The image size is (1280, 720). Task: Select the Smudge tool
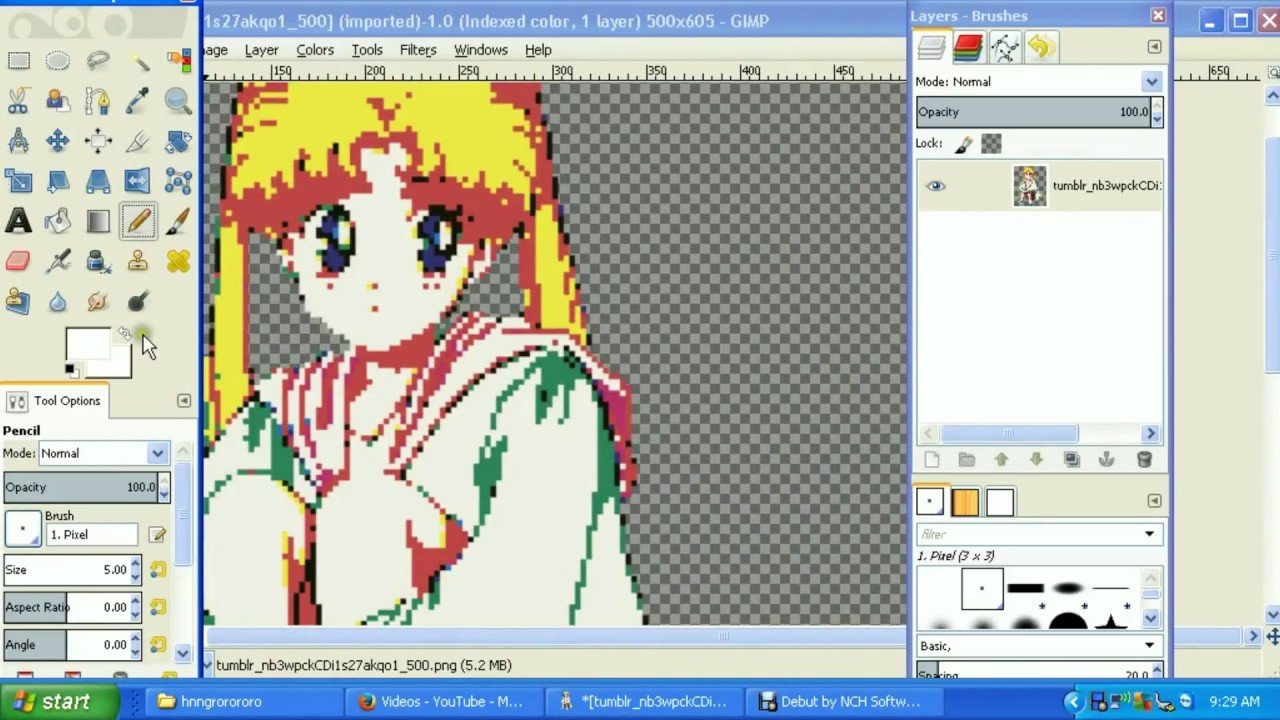click(x=98, y=301)
